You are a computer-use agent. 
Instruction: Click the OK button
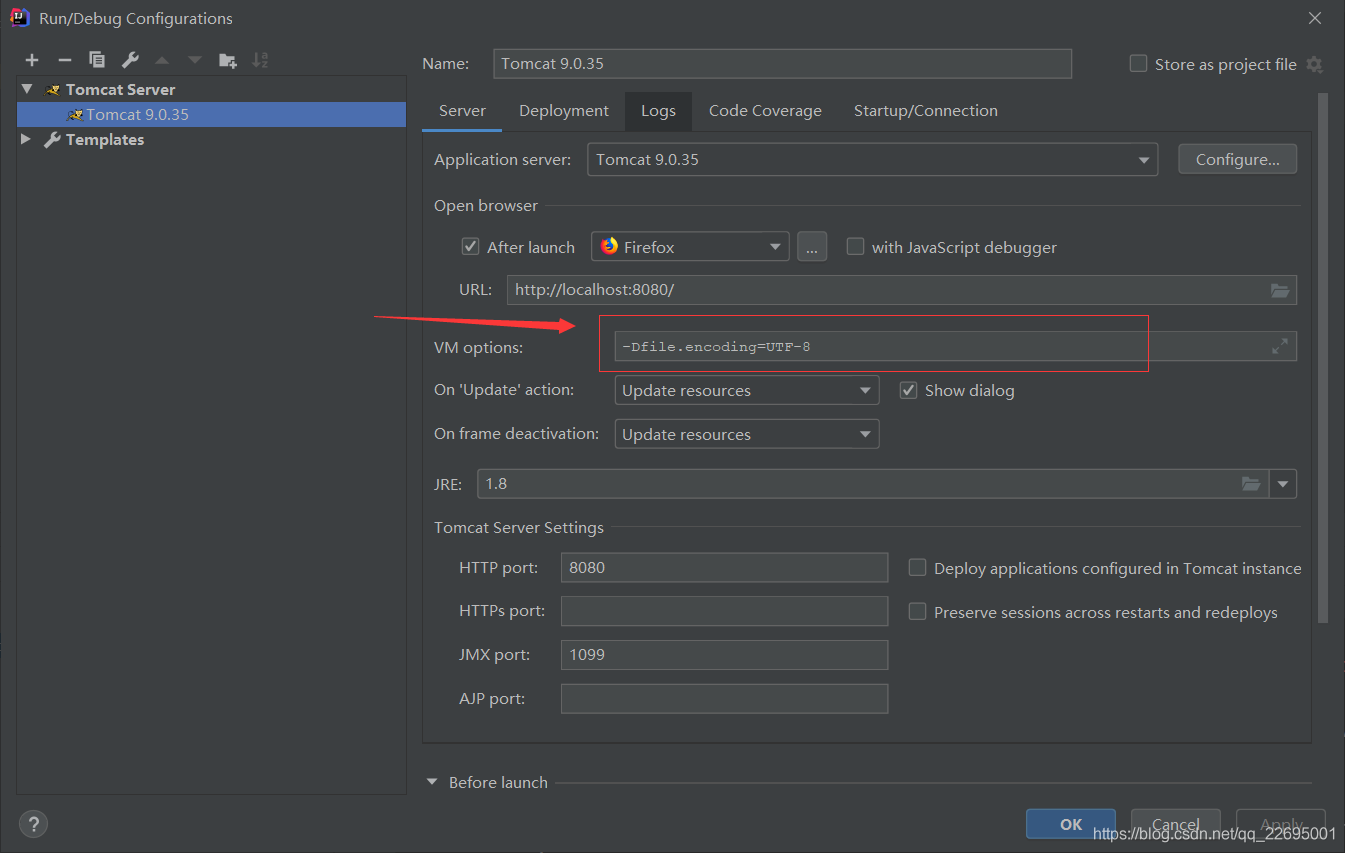1071,824
